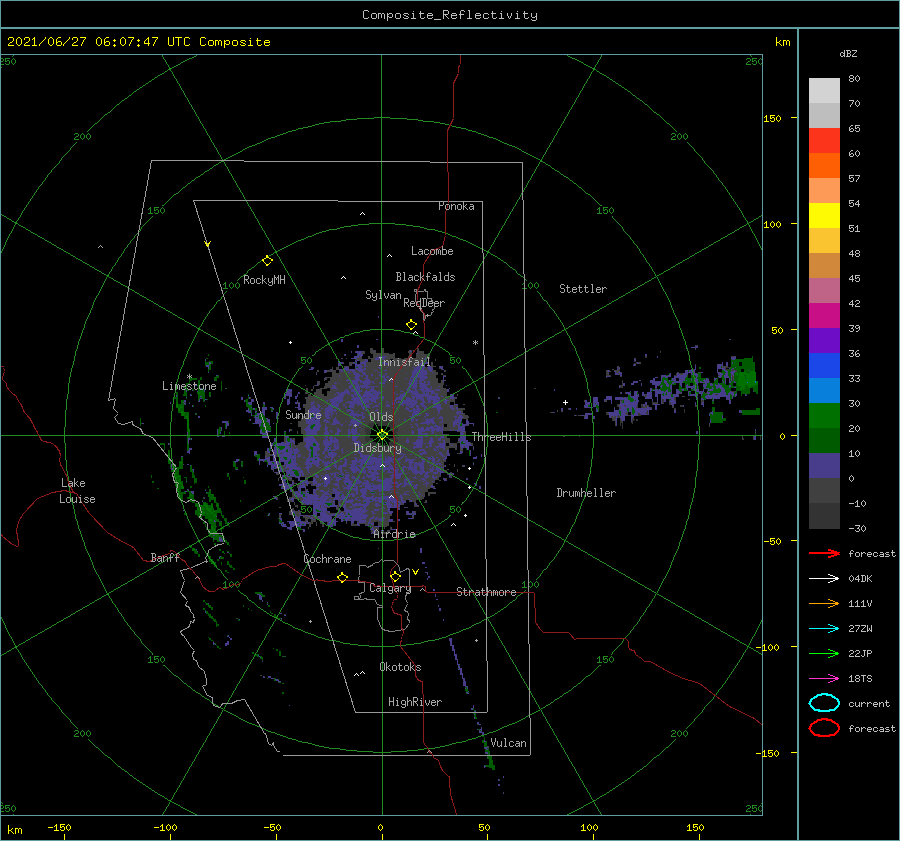Select the Stettler city label
The height and width of the screenshot is (841, 900).
click(x=583, y=289)
